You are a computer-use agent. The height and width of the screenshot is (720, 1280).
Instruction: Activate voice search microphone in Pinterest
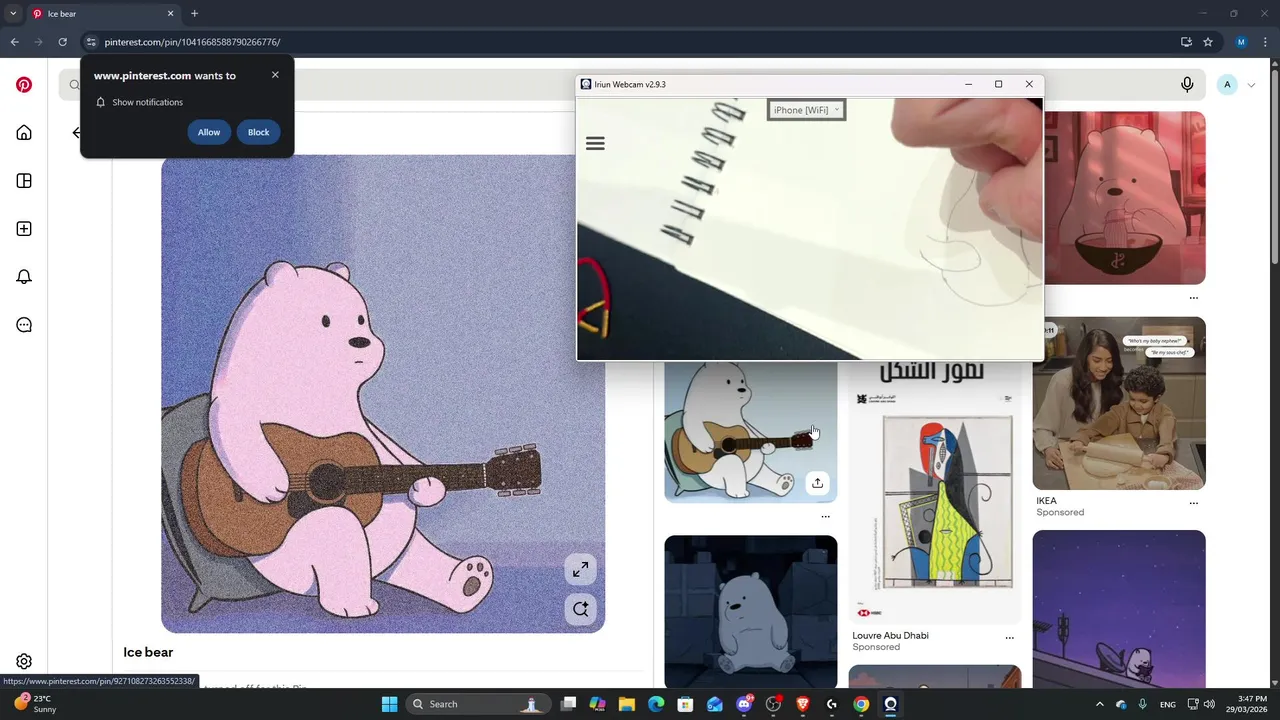click(1187, 85)
